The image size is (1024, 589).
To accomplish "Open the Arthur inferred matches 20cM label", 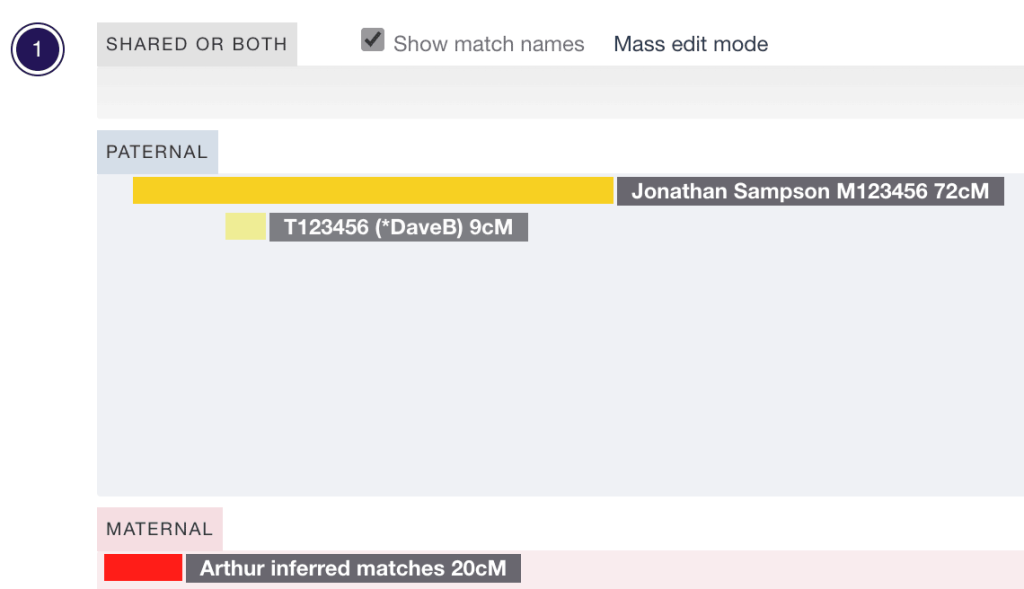I will click(x=351, y=568).
